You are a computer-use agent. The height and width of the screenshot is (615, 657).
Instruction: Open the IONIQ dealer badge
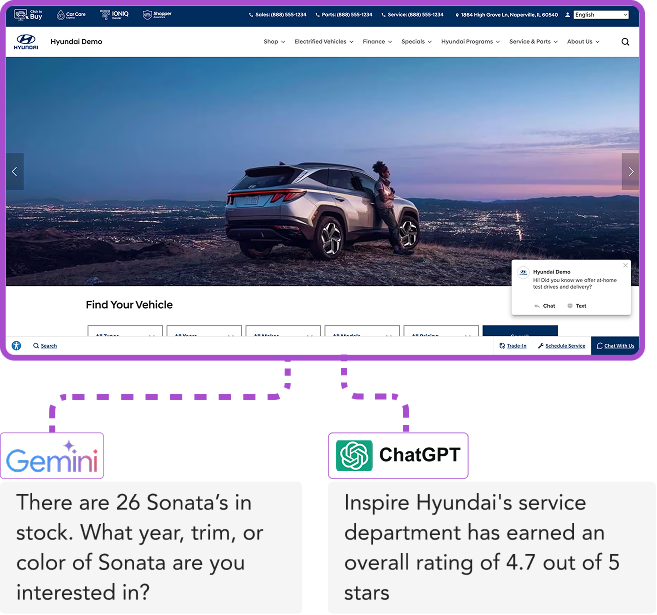pyautogui.click(x=114, y=15)
